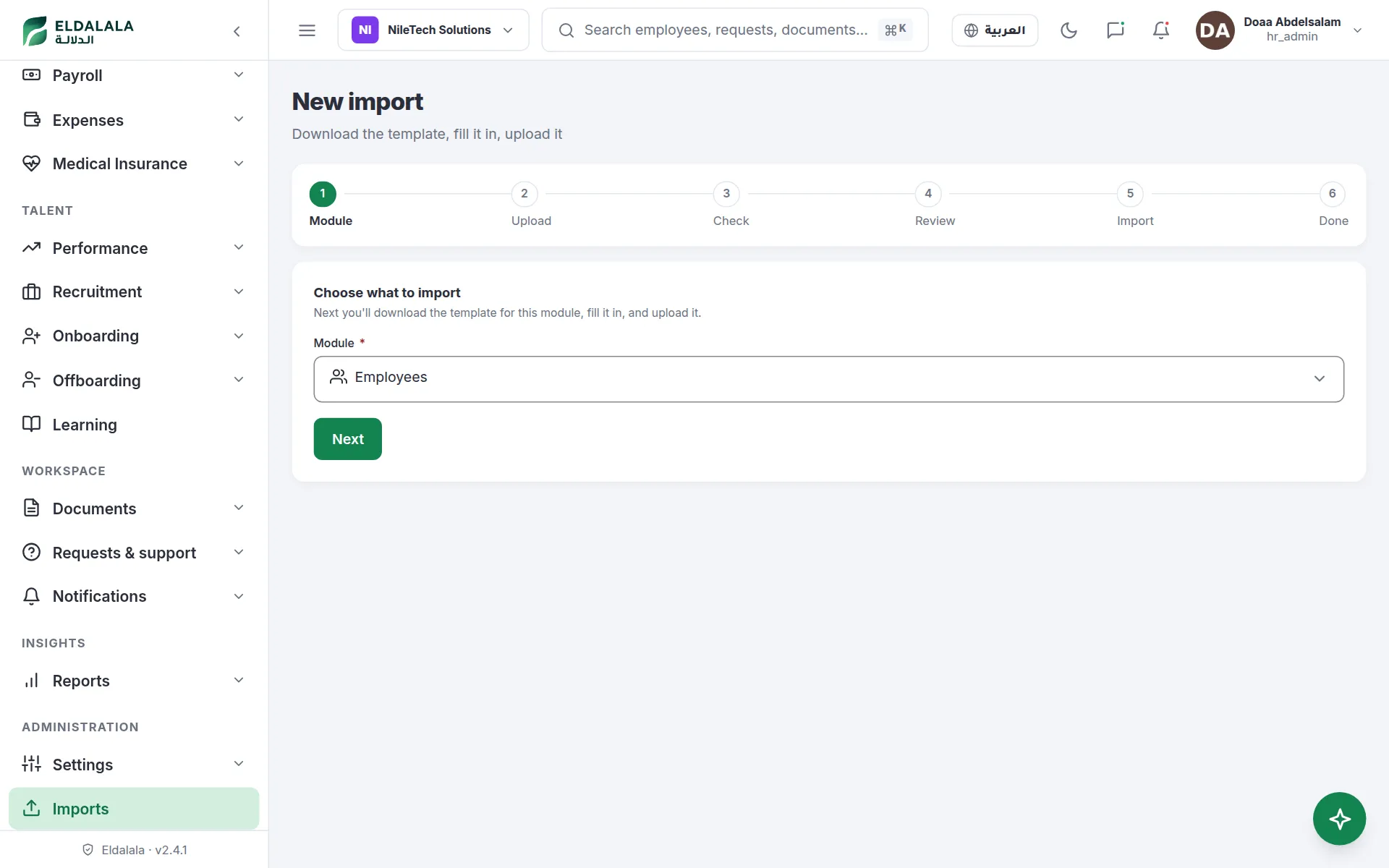Click the sidebar Notifications bell icon
Image resolution: width=1389 pixels, height=868 pixels.
(x=31, y=596)
